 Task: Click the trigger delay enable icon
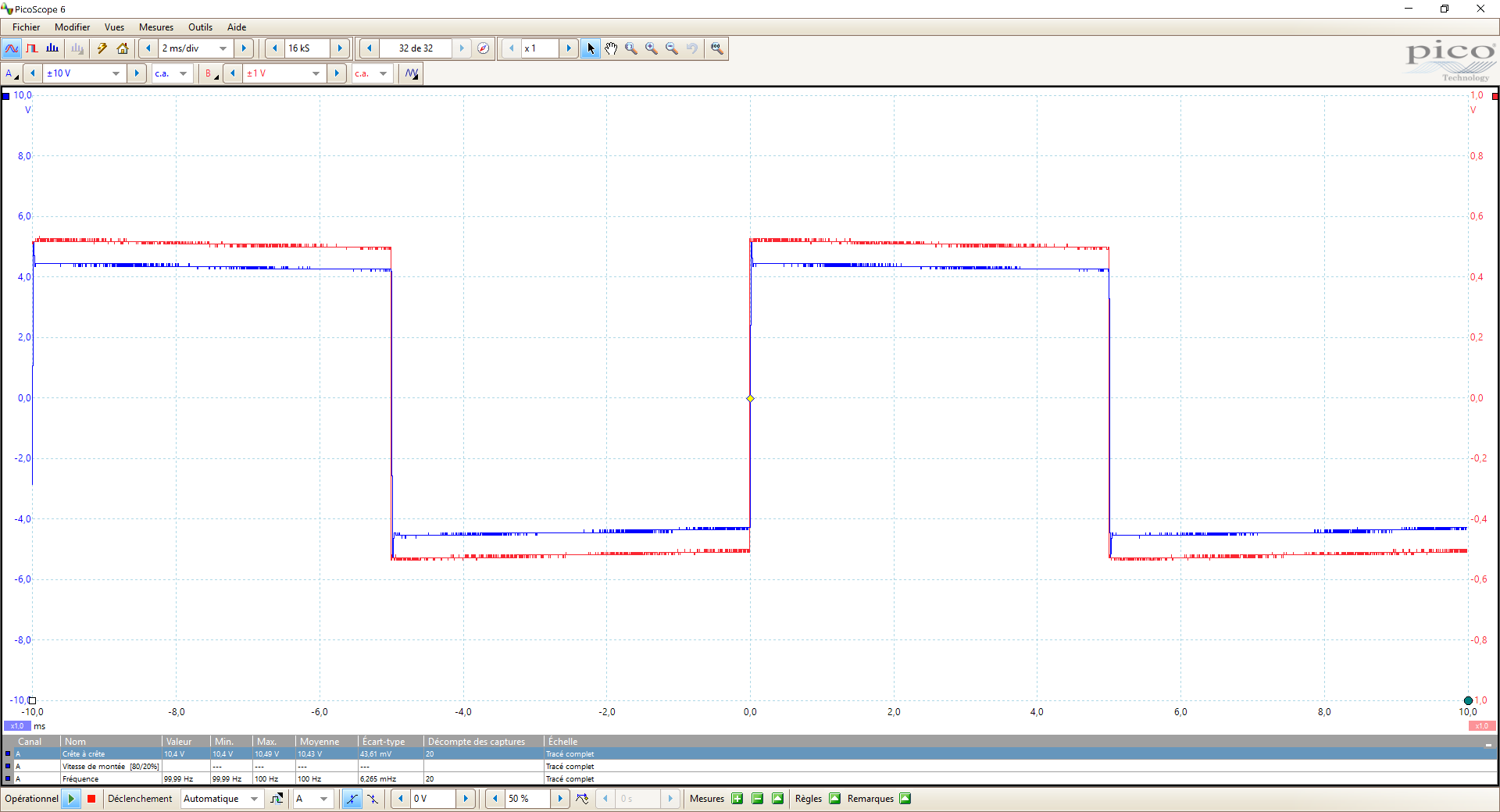[x=582, y=799]
